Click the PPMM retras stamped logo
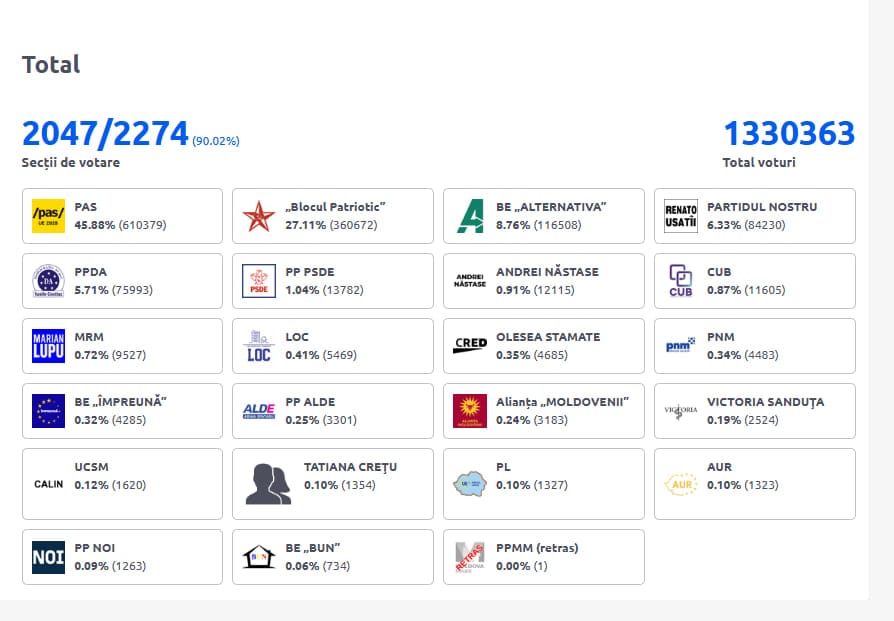 (x=470, y=557)
